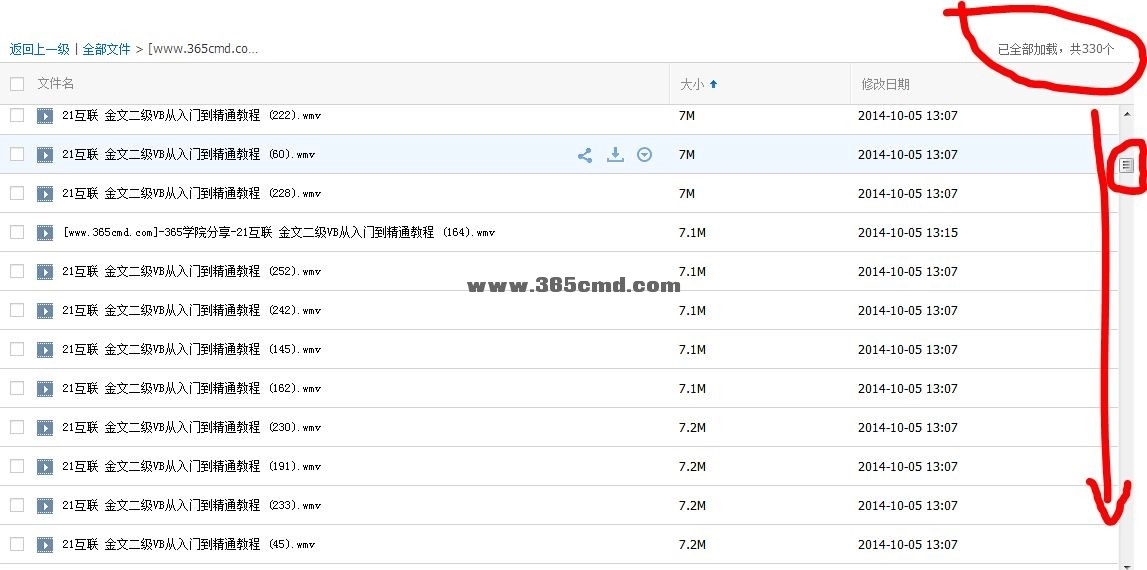Viewport: 1147px width, 570px height.
Task: Click share icon on file (60).wmv row
Action: coord(585,155)
